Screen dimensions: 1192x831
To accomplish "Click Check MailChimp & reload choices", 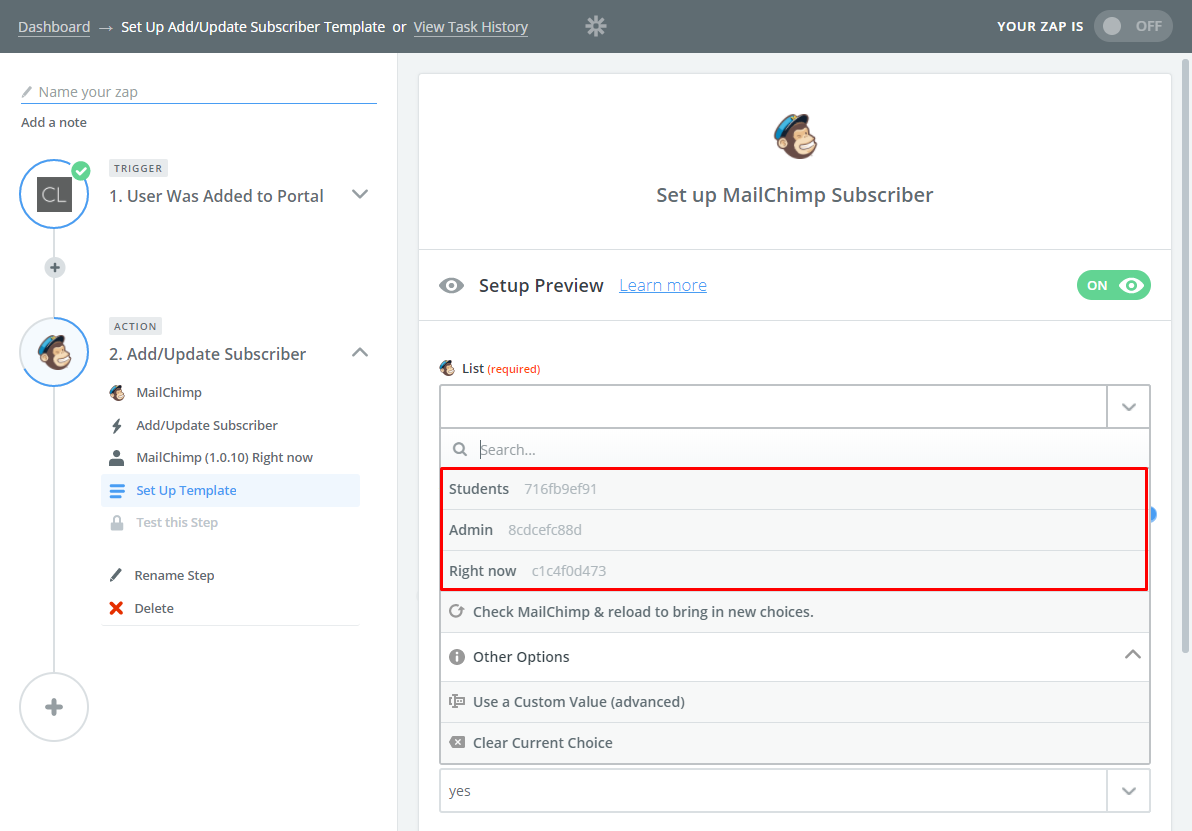I will point(794,612).
